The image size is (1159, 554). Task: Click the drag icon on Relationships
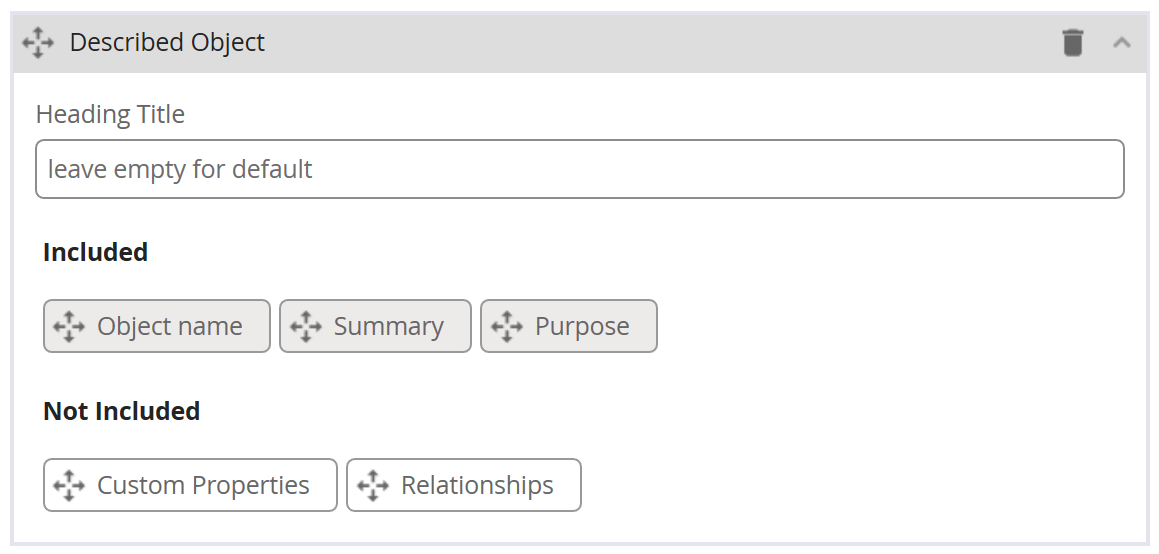click(372, 485)
